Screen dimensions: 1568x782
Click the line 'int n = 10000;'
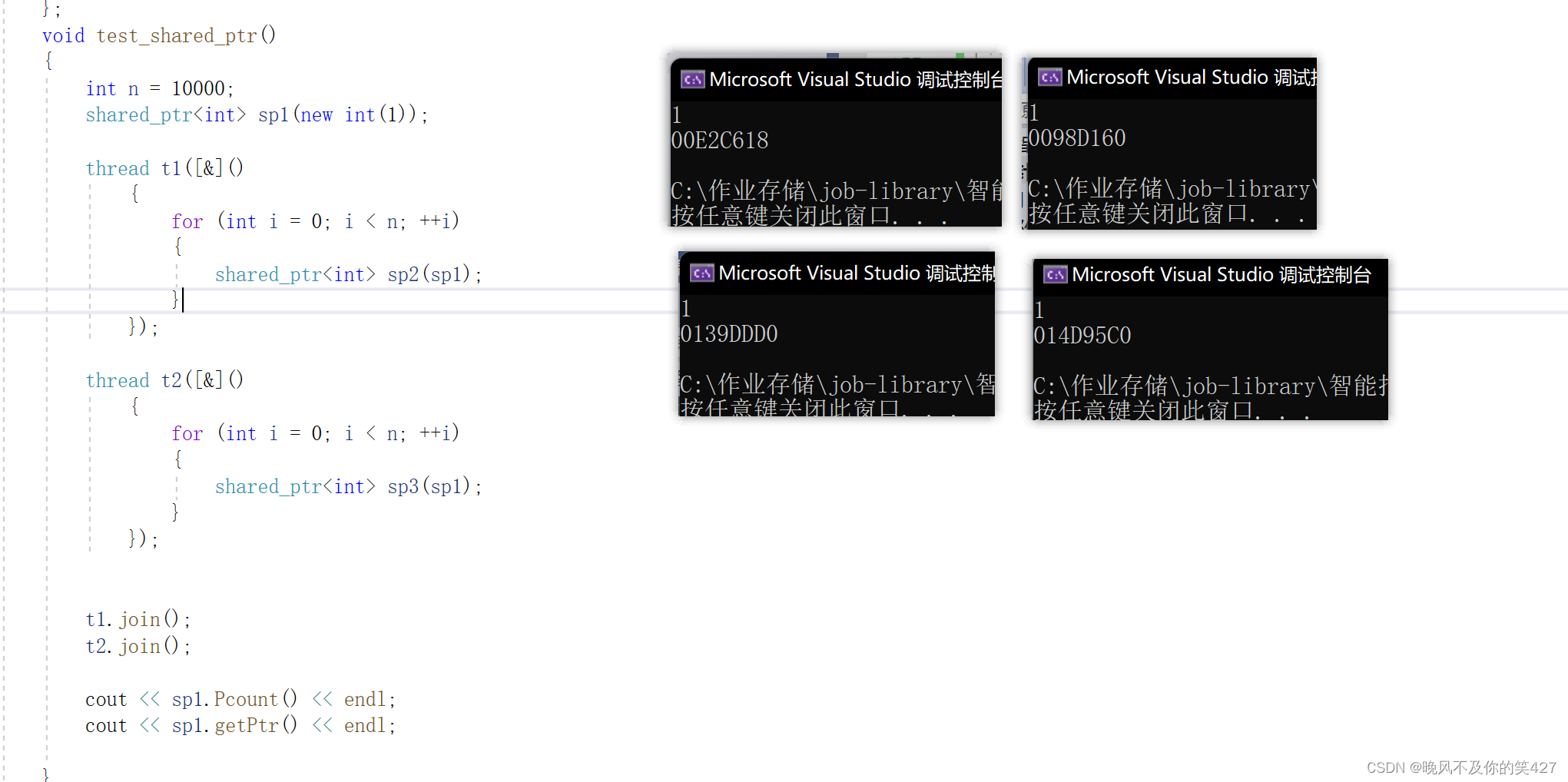pos(160,89)
